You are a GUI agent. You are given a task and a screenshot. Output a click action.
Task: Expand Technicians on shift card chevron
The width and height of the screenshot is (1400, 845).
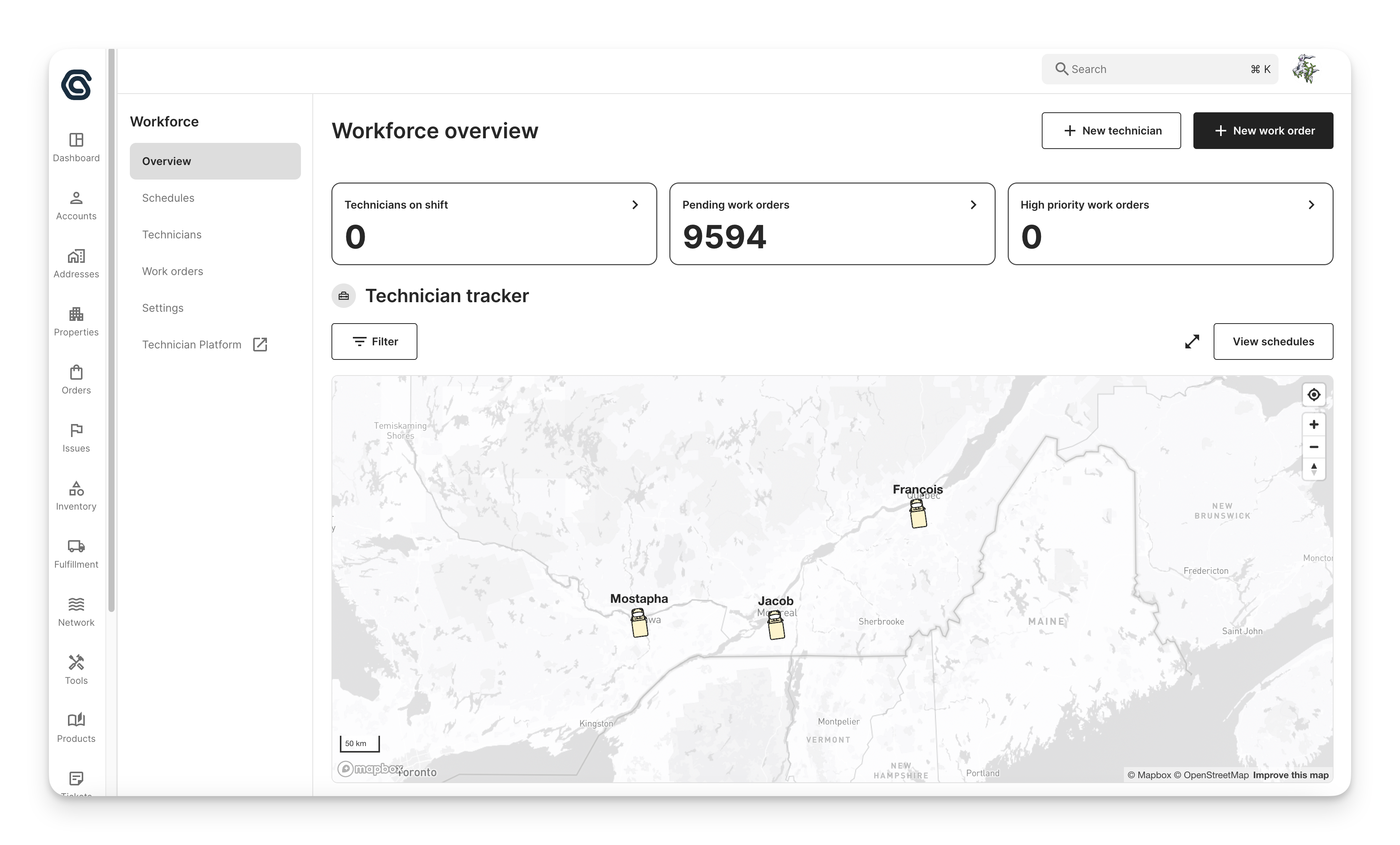[x=635, y=205]
